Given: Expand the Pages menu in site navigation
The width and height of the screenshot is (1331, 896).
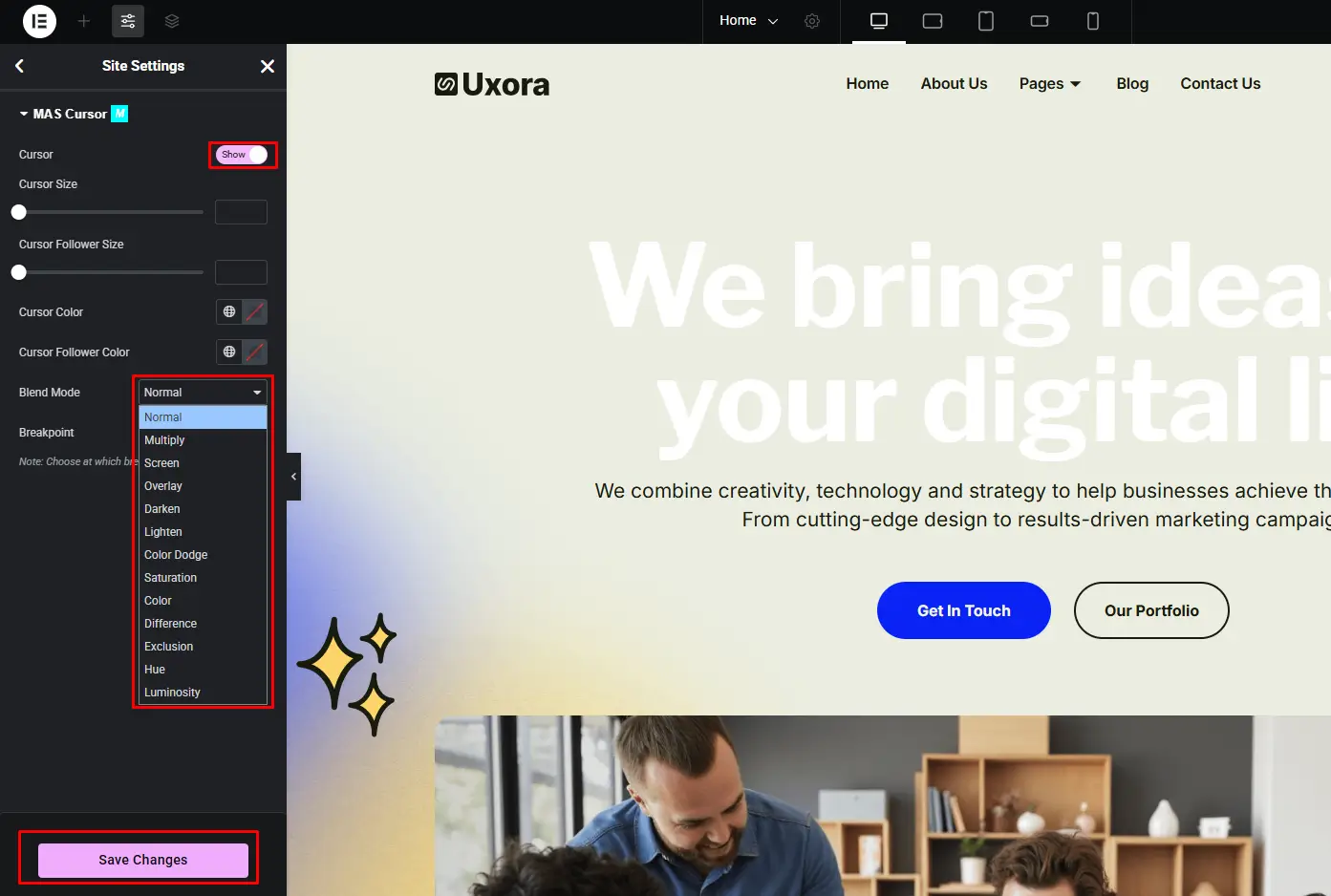Looking at the screenshot, I should [1049, 84].
